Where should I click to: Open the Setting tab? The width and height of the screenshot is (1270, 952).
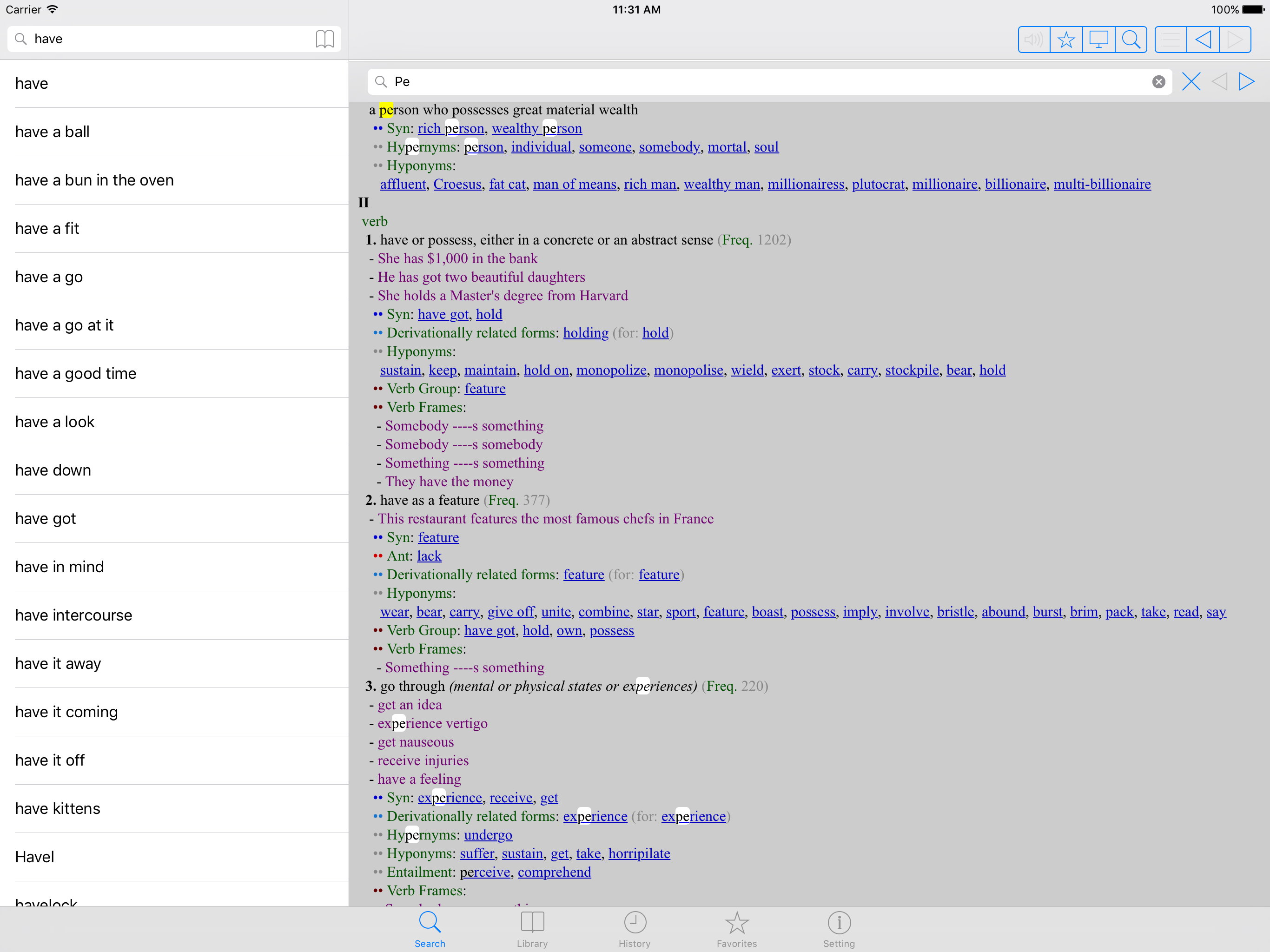pyautogui.click(x=838, y=929)
